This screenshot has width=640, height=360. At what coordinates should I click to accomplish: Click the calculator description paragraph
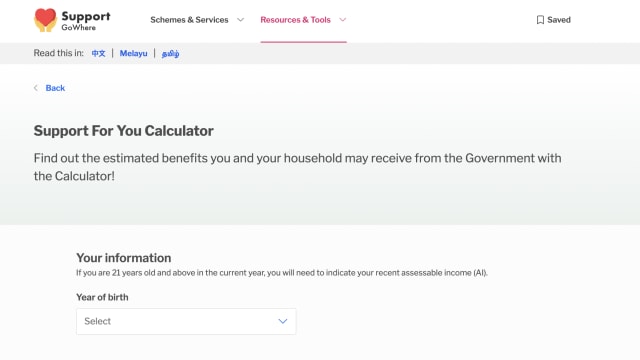coord(297,167)
